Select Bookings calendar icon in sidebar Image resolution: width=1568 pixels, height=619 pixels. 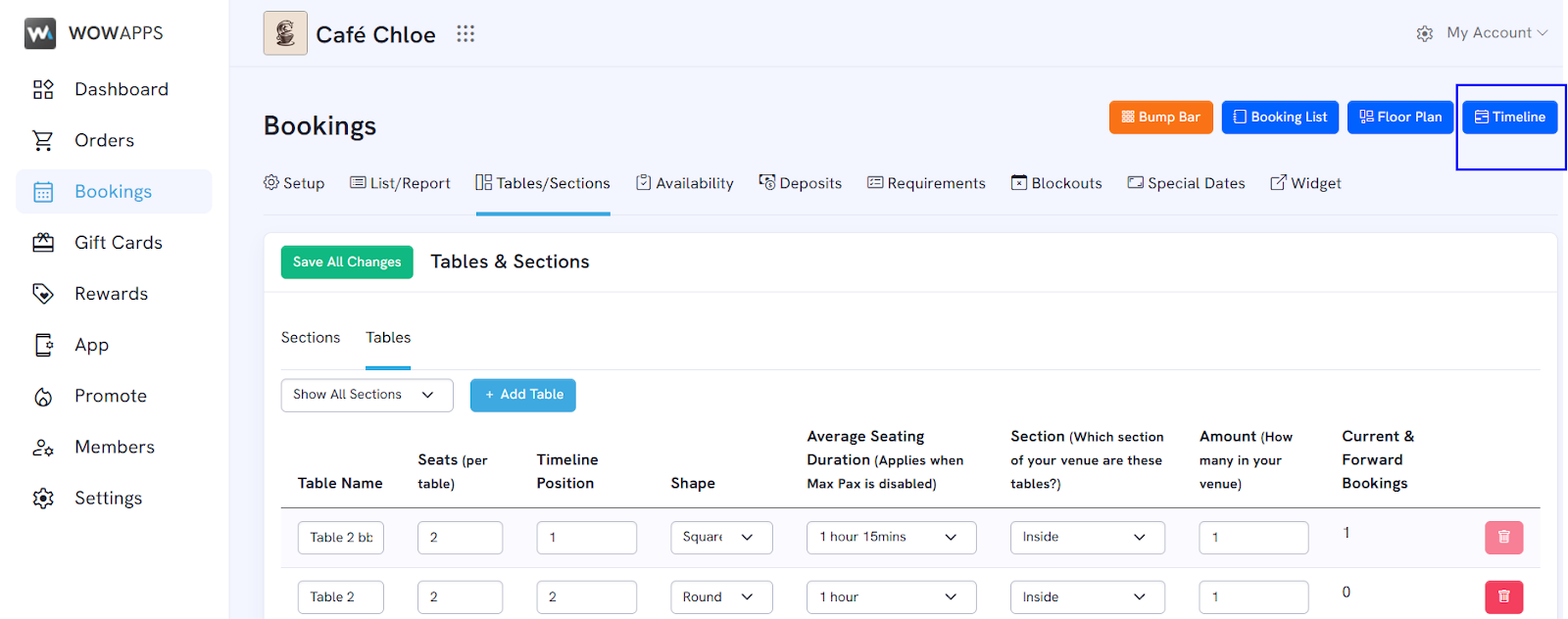43,192
